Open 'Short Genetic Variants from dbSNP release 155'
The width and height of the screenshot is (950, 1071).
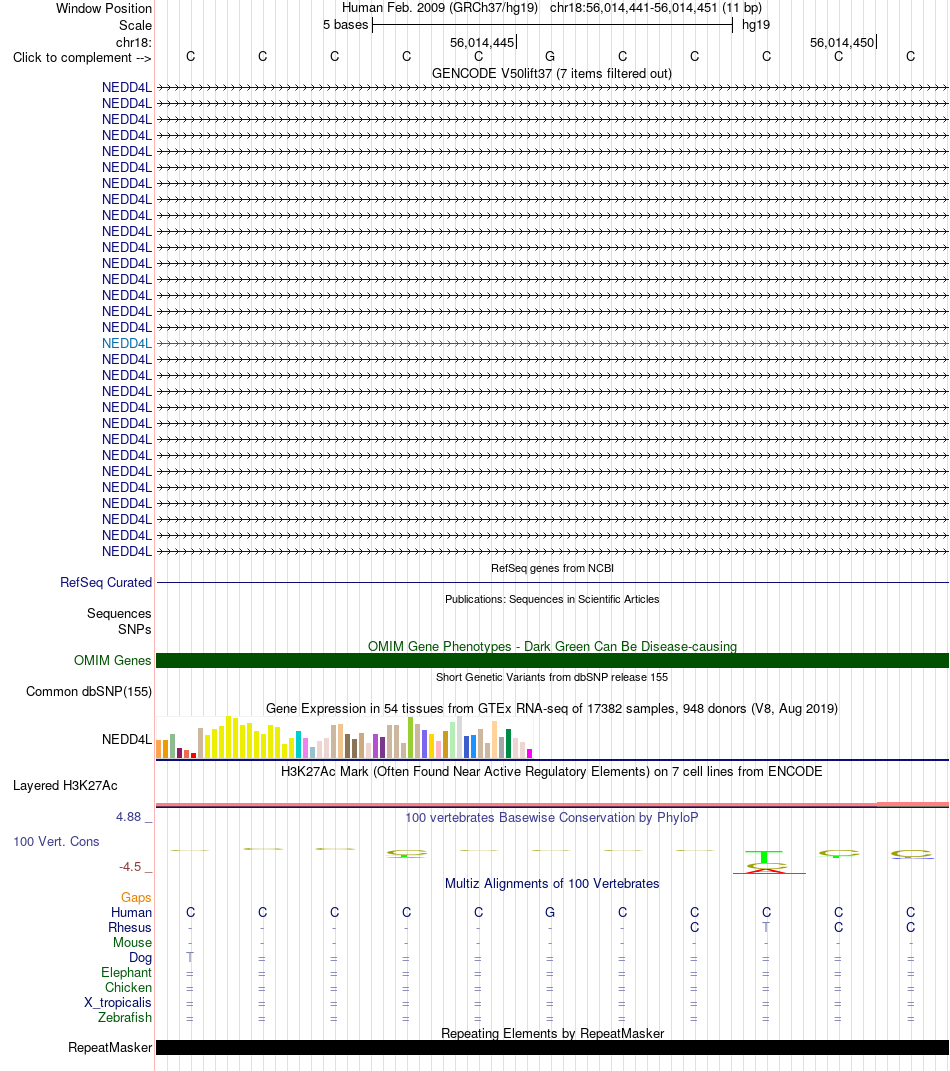(552, 677)
